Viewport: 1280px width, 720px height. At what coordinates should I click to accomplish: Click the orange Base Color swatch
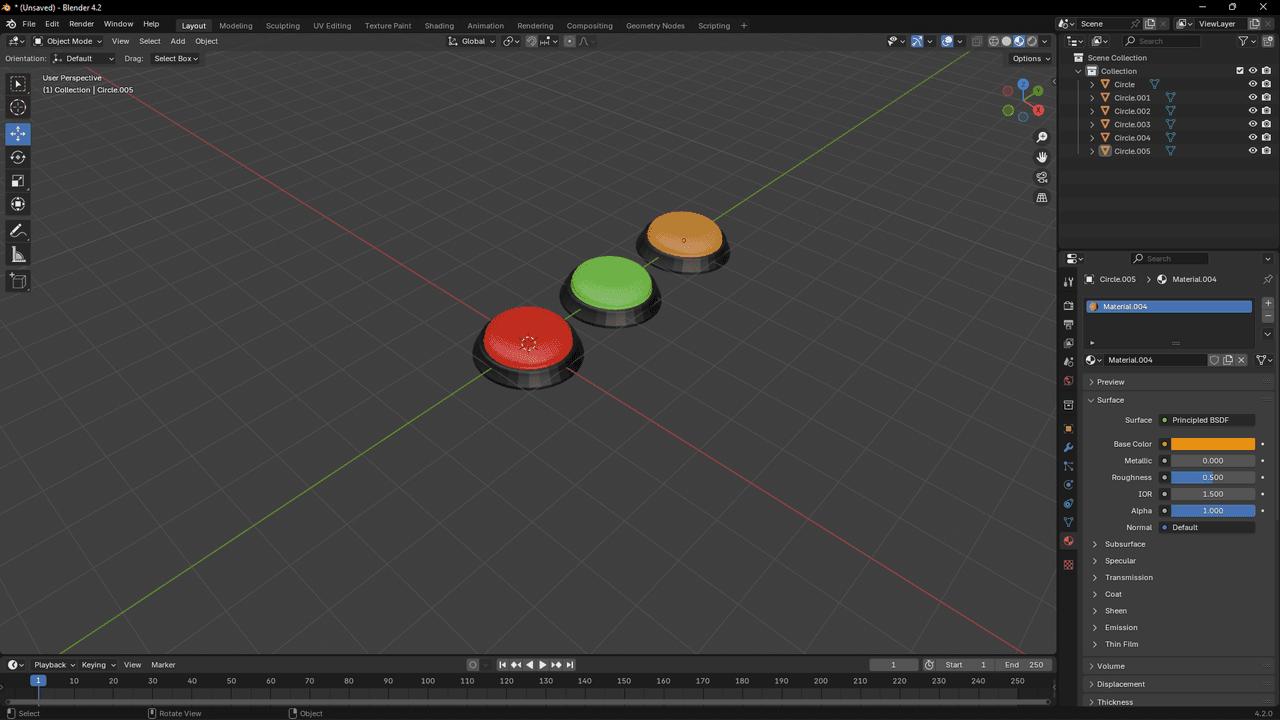tap(1212, 444)
